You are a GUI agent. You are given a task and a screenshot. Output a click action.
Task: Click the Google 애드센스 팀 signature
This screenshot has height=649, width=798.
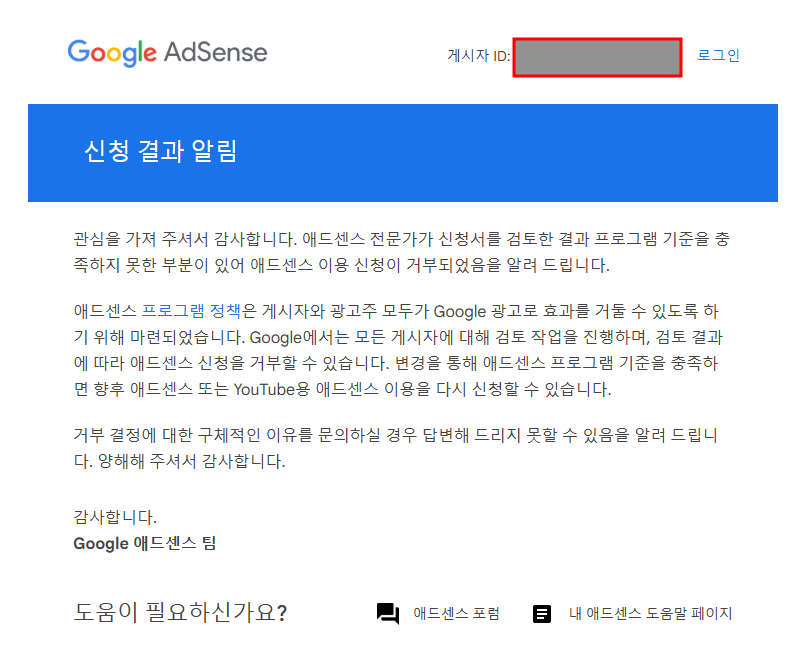point(145,543)
